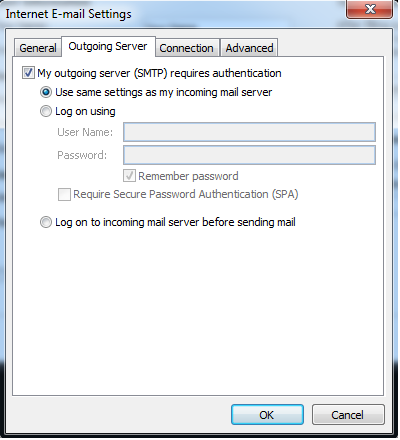Toggle the Remember password checkbox
Screen dimensions: 400x440
point(129,176)
